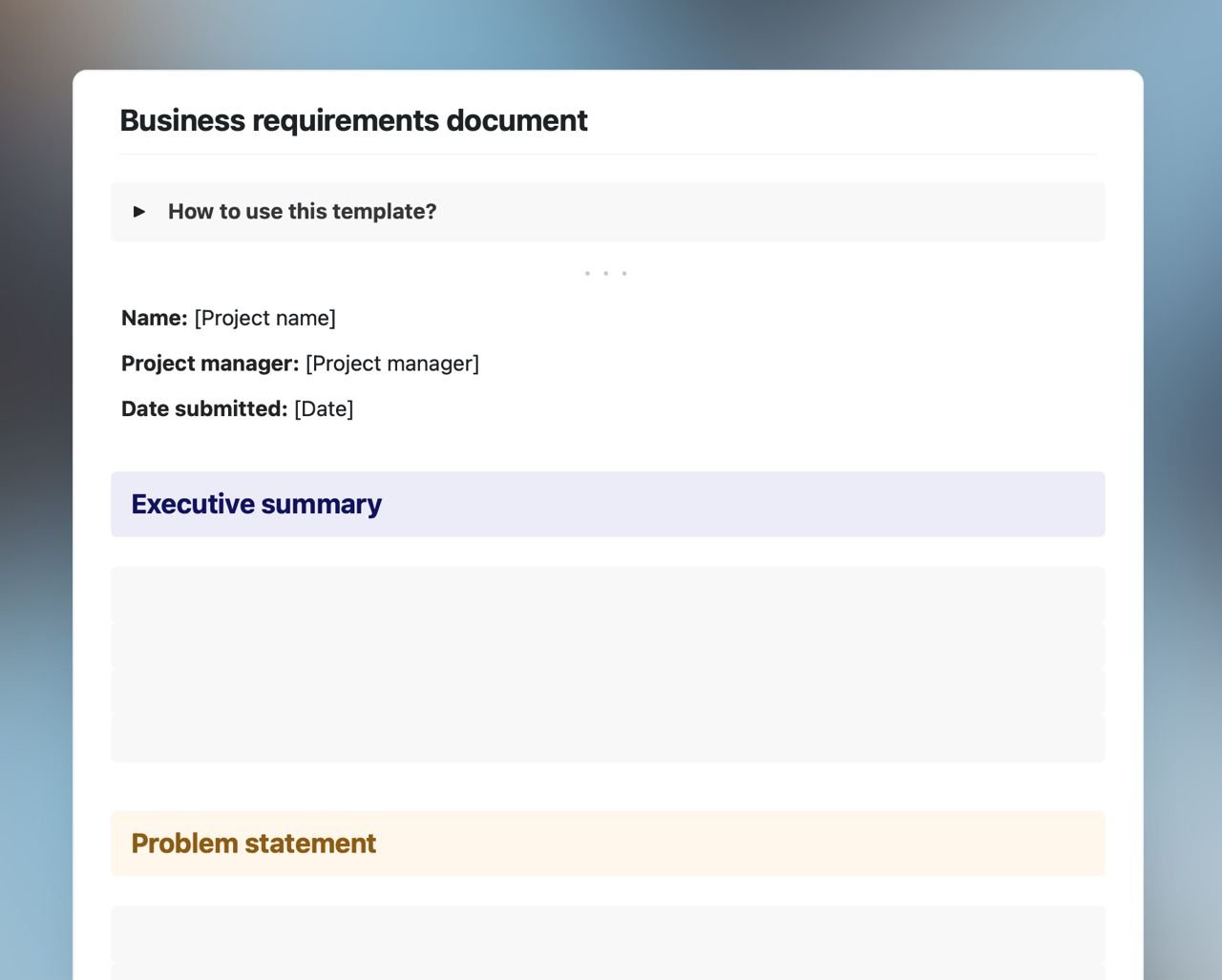Click the empty block under Problem statement
The image size is (1222, 980).
[607, 945]
